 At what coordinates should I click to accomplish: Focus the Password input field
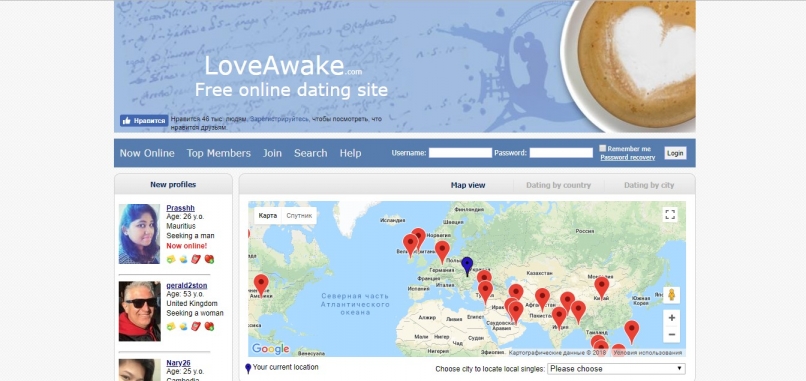coord(561,153)
